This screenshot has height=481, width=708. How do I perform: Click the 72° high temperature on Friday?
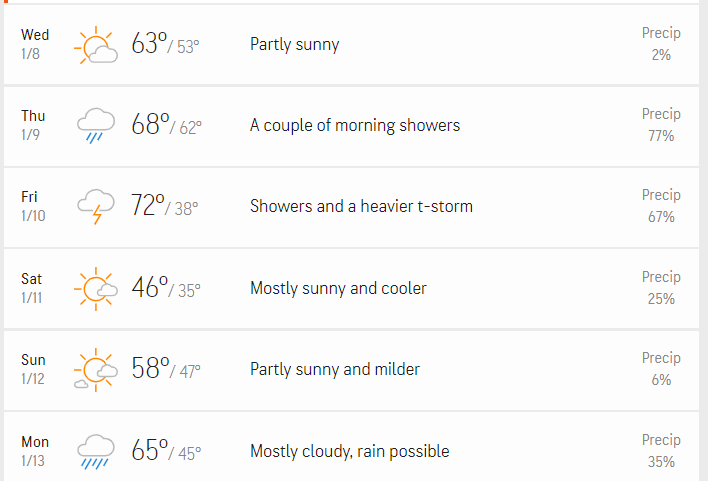pyautogui.click(x=149, y=205)
